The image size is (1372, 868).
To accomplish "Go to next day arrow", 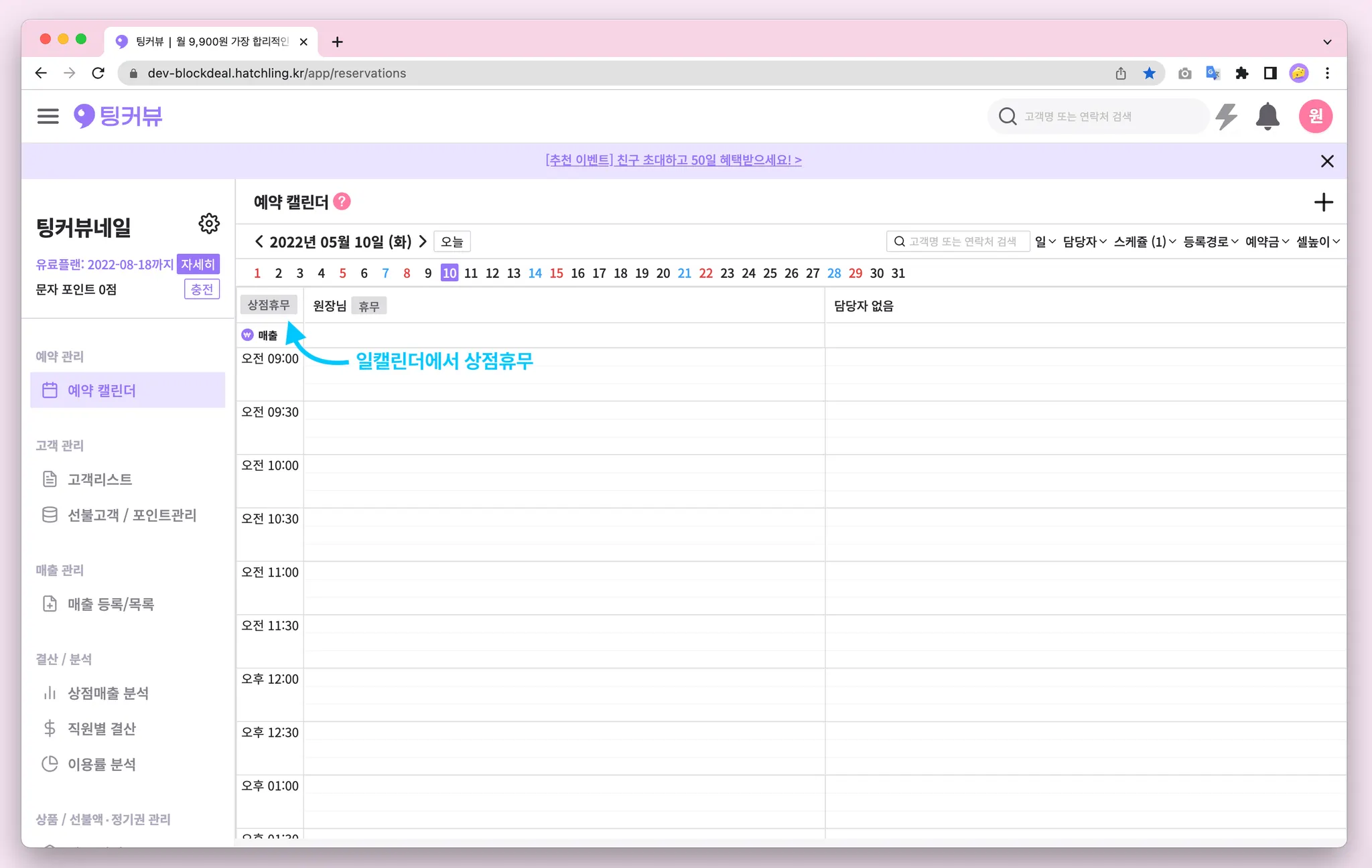I will pyautogui.click(x=423, y=242).
